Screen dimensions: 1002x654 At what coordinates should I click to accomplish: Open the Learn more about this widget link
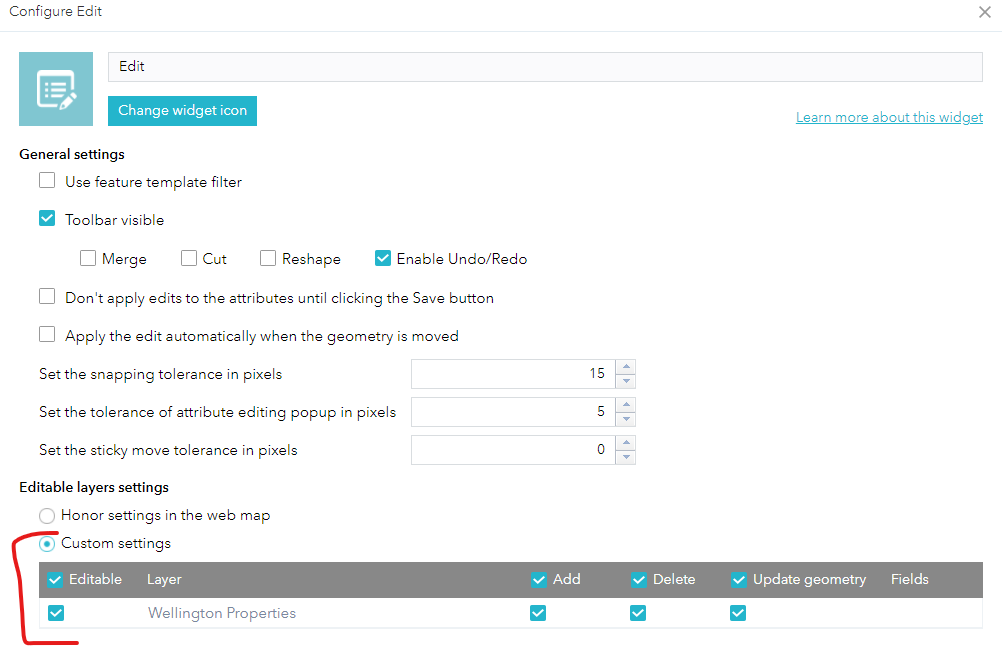coord(888,117)
